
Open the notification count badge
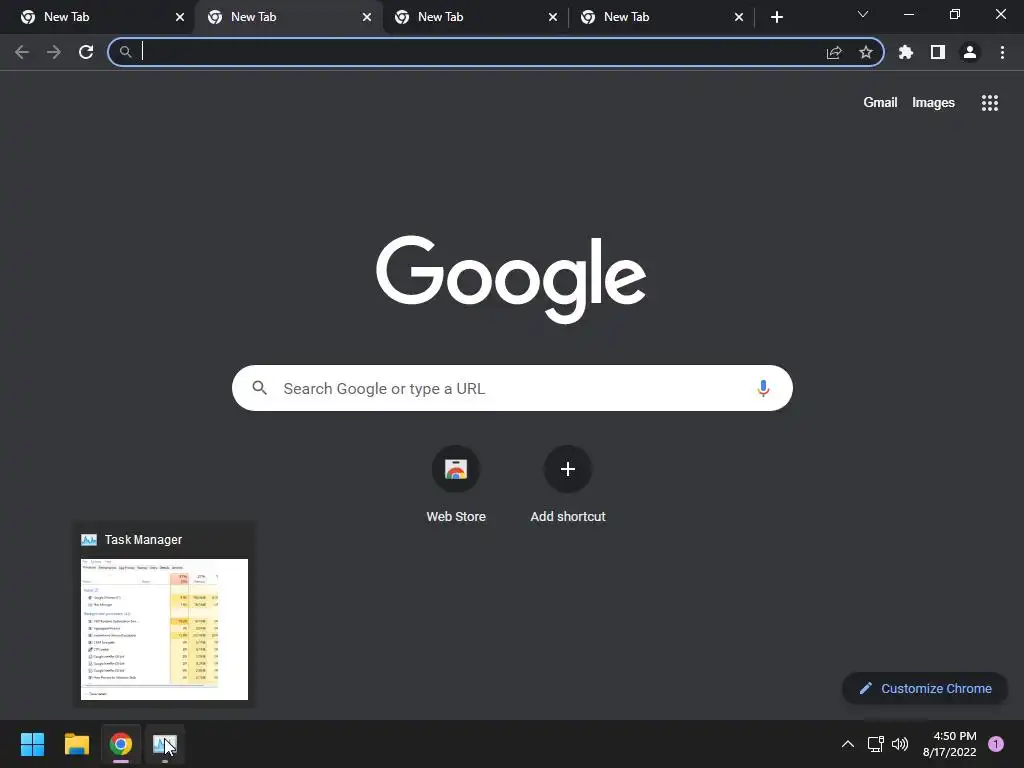[996, 744]
